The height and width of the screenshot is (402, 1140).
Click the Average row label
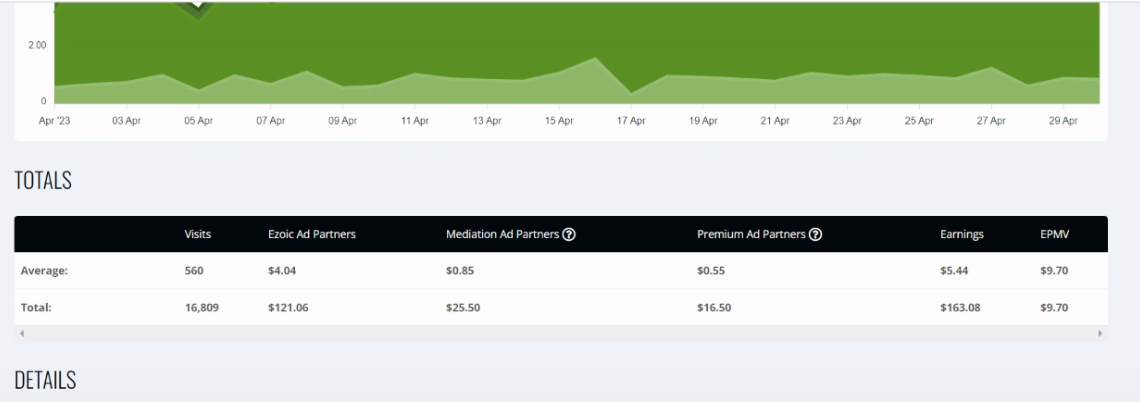click(44, 270)
